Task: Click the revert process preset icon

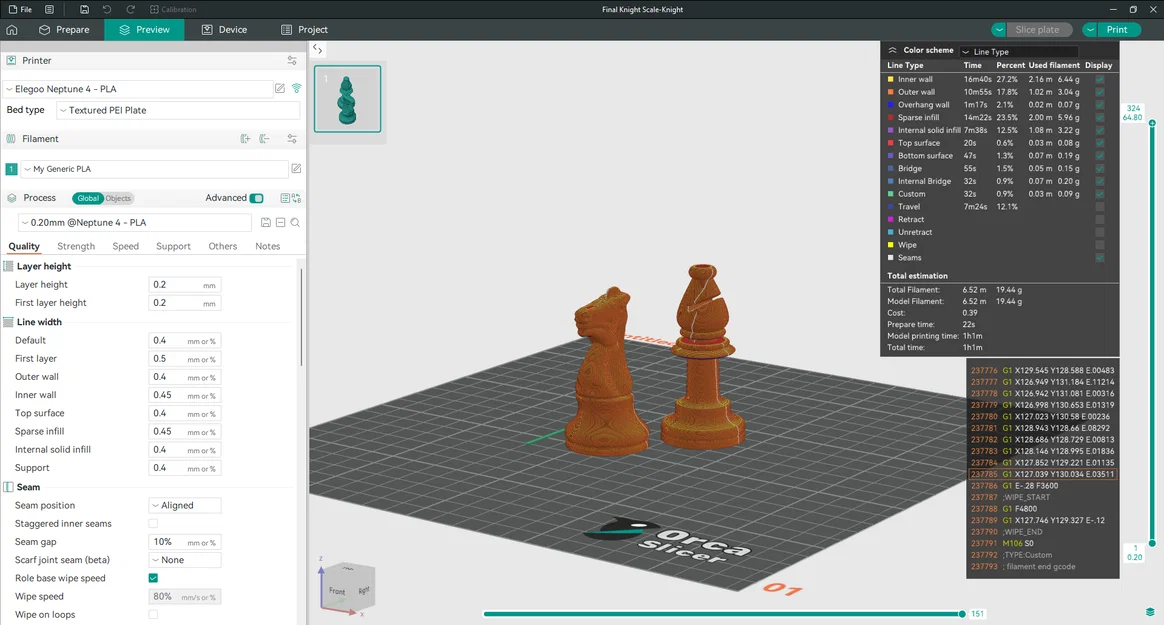Action: point(281,223)
